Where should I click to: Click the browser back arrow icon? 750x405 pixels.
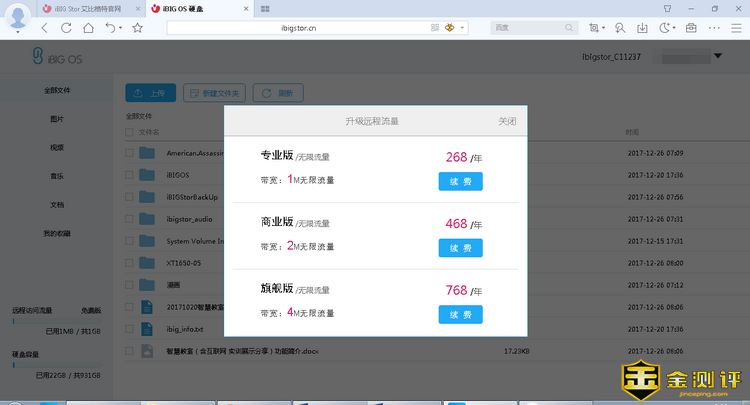[x=44, y=28]
